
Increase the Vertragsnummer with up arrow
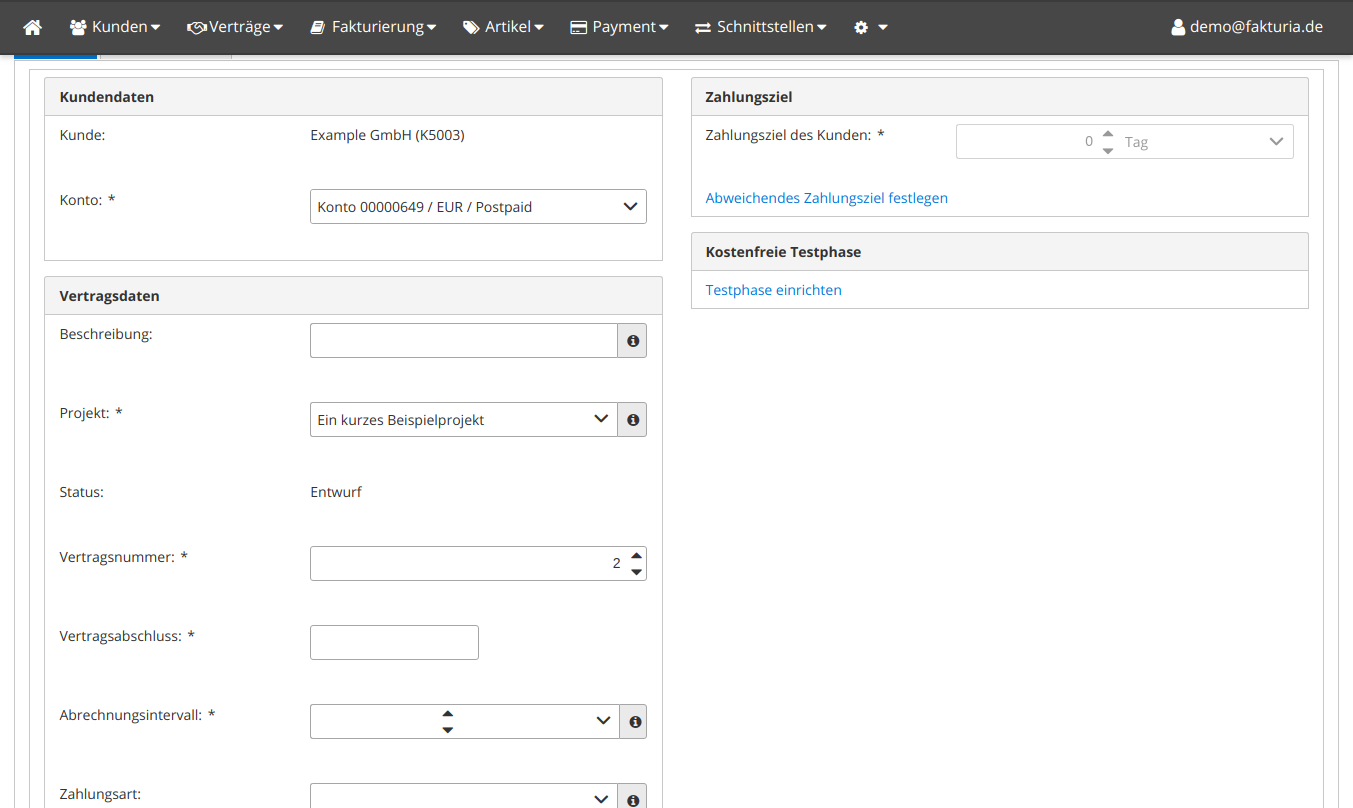(x=636, y=555)
